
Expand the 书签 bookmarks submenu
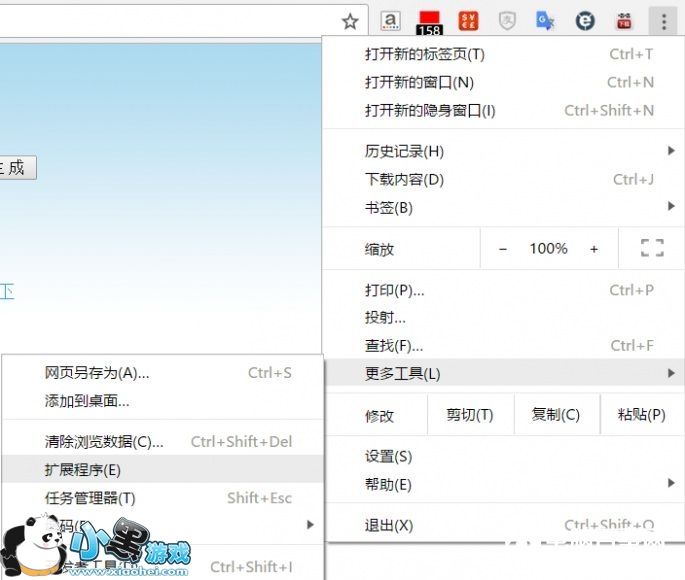point(503,207)
